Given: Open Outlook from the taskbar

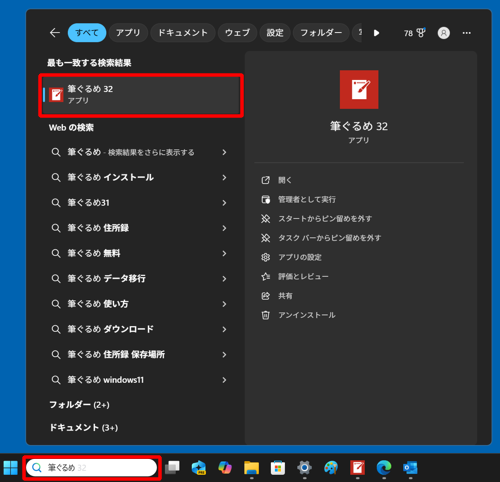Looking at the screenshot, I should tap(410, 467).
